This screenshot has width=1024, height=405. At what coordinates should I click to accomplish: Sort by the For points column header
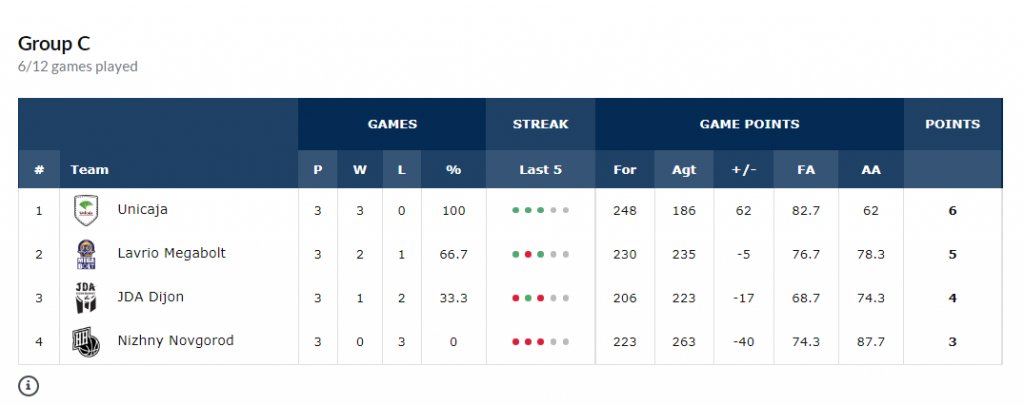625,170
